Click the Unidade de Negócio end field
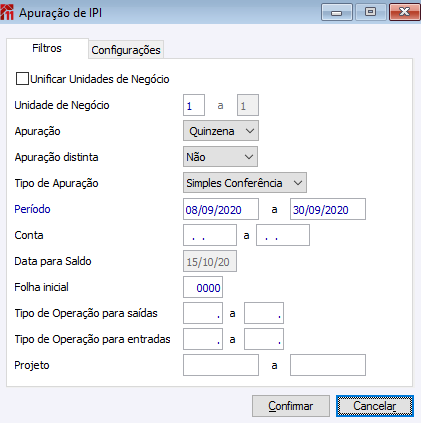 coord(248,105)
